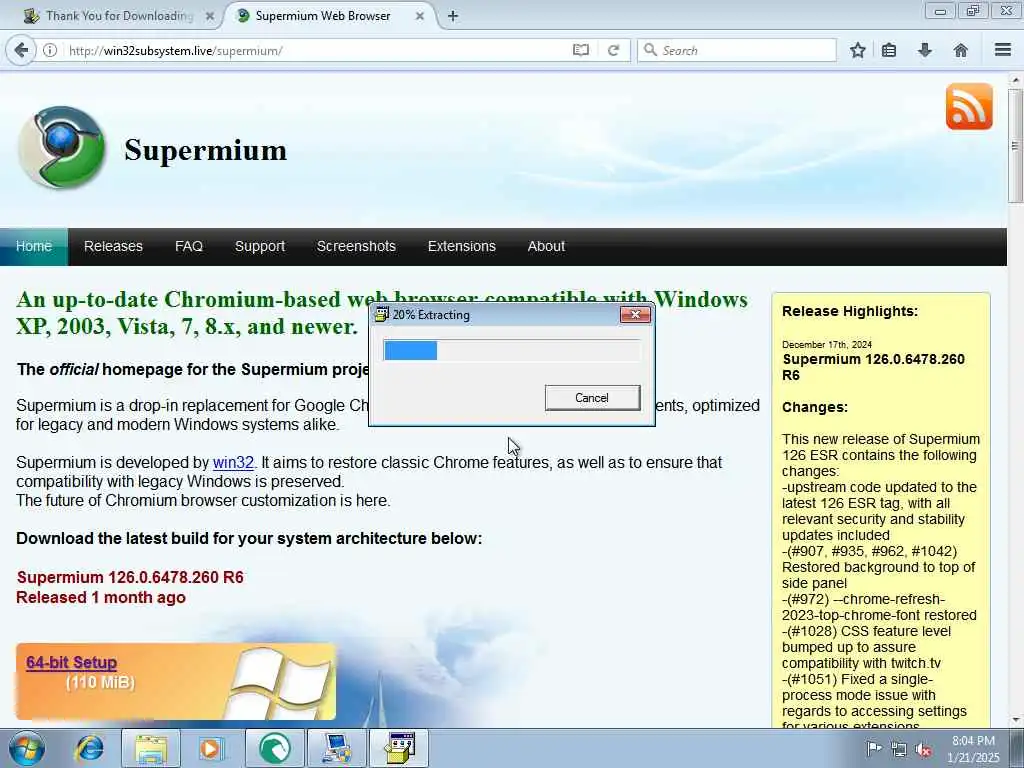Reload the page with refresh icon
This screenshot has height=768, width=1024.
coord(613,50)
